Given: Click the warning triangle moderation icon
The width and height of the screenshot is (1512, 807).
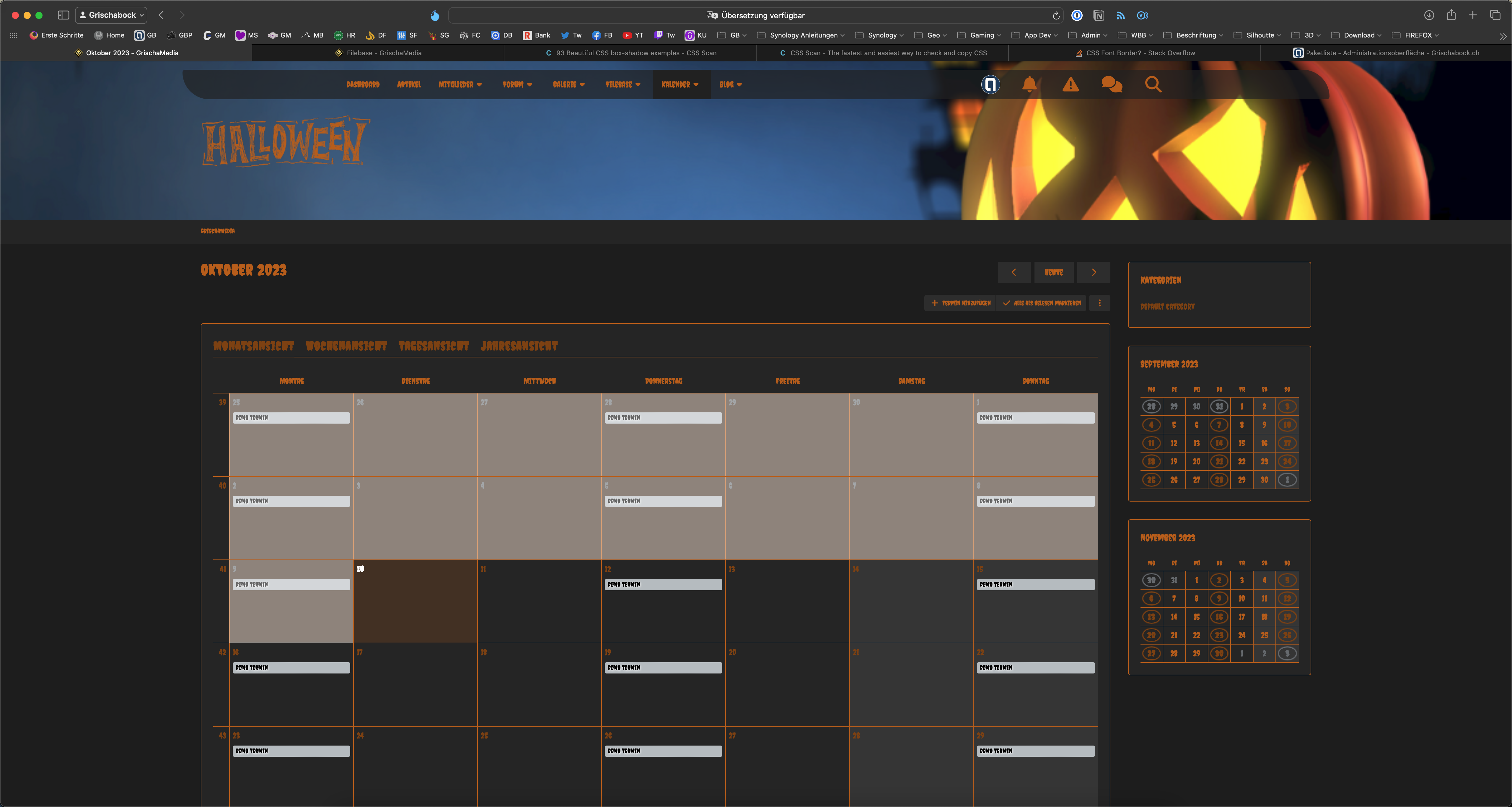Looking at the screenshot, I should [x=1071, y=84].
